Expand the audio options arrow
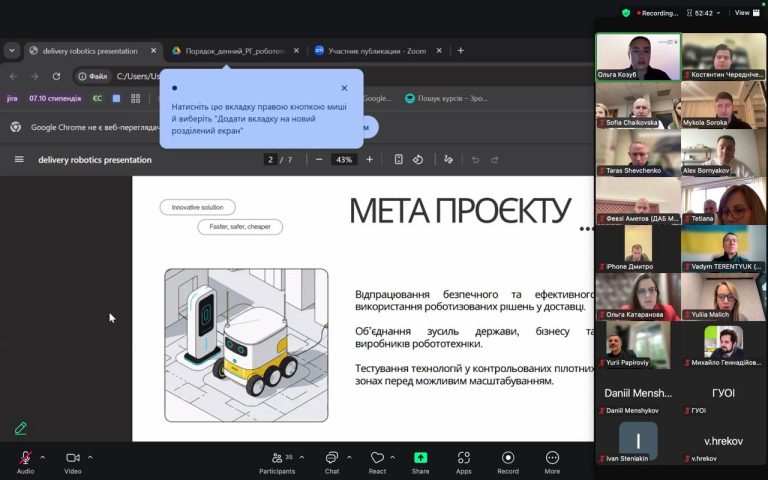The height and width of the screenshot is (480, 768). click(x=42, y=457)
